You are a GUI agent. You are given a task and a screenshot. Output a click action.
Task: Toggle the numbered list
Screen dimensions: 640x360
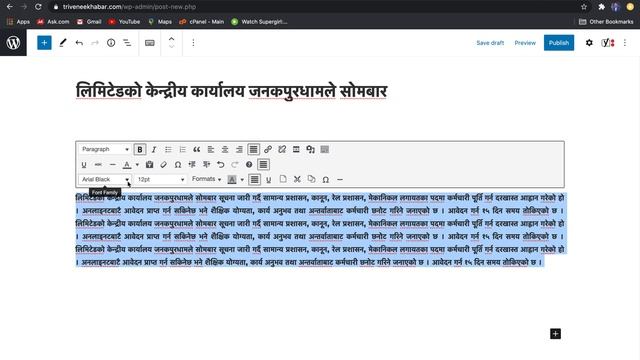[182, 149]
